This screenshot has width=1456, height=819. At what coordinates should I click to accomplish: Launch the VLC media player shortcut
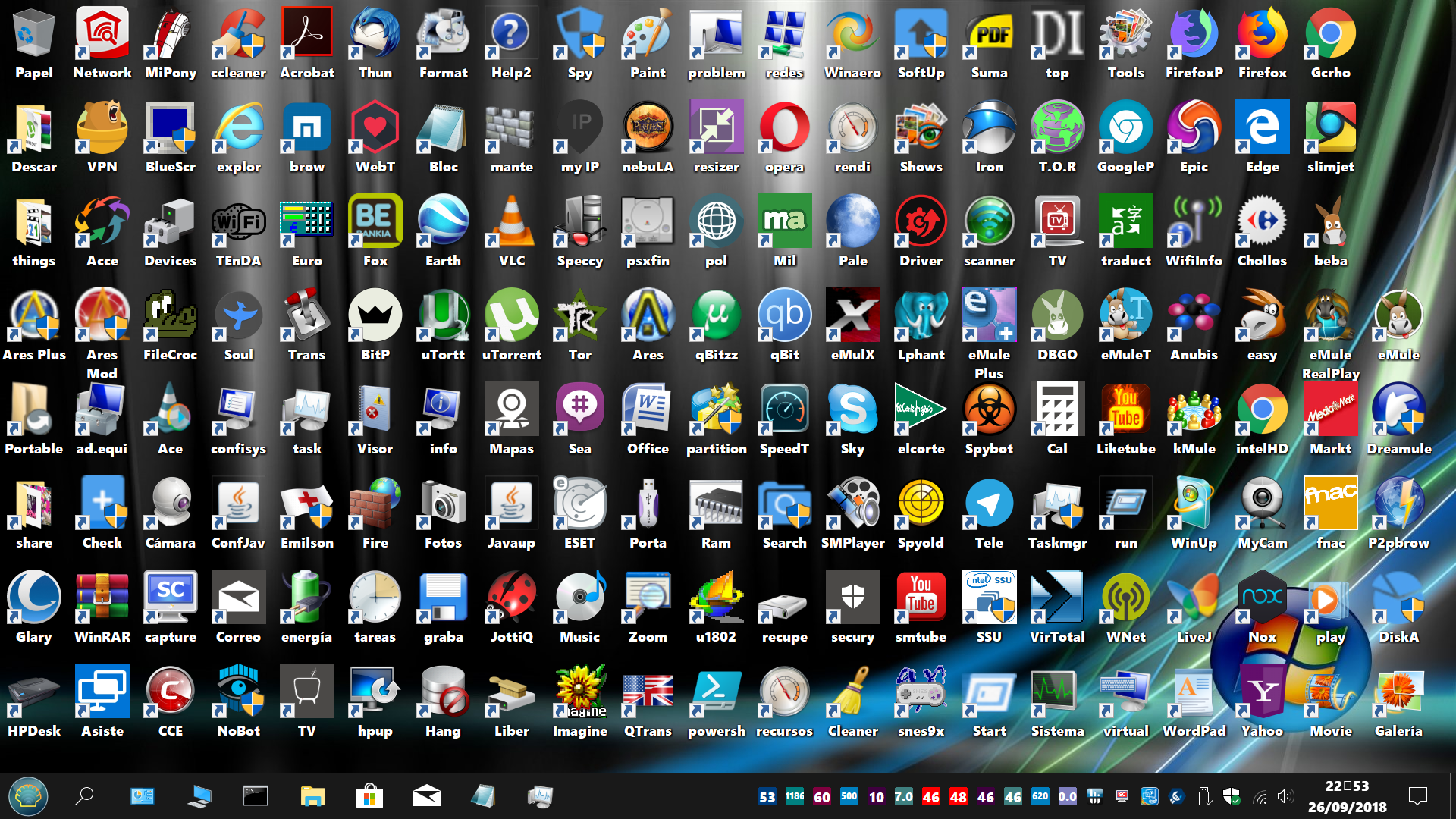click(512, 231)
